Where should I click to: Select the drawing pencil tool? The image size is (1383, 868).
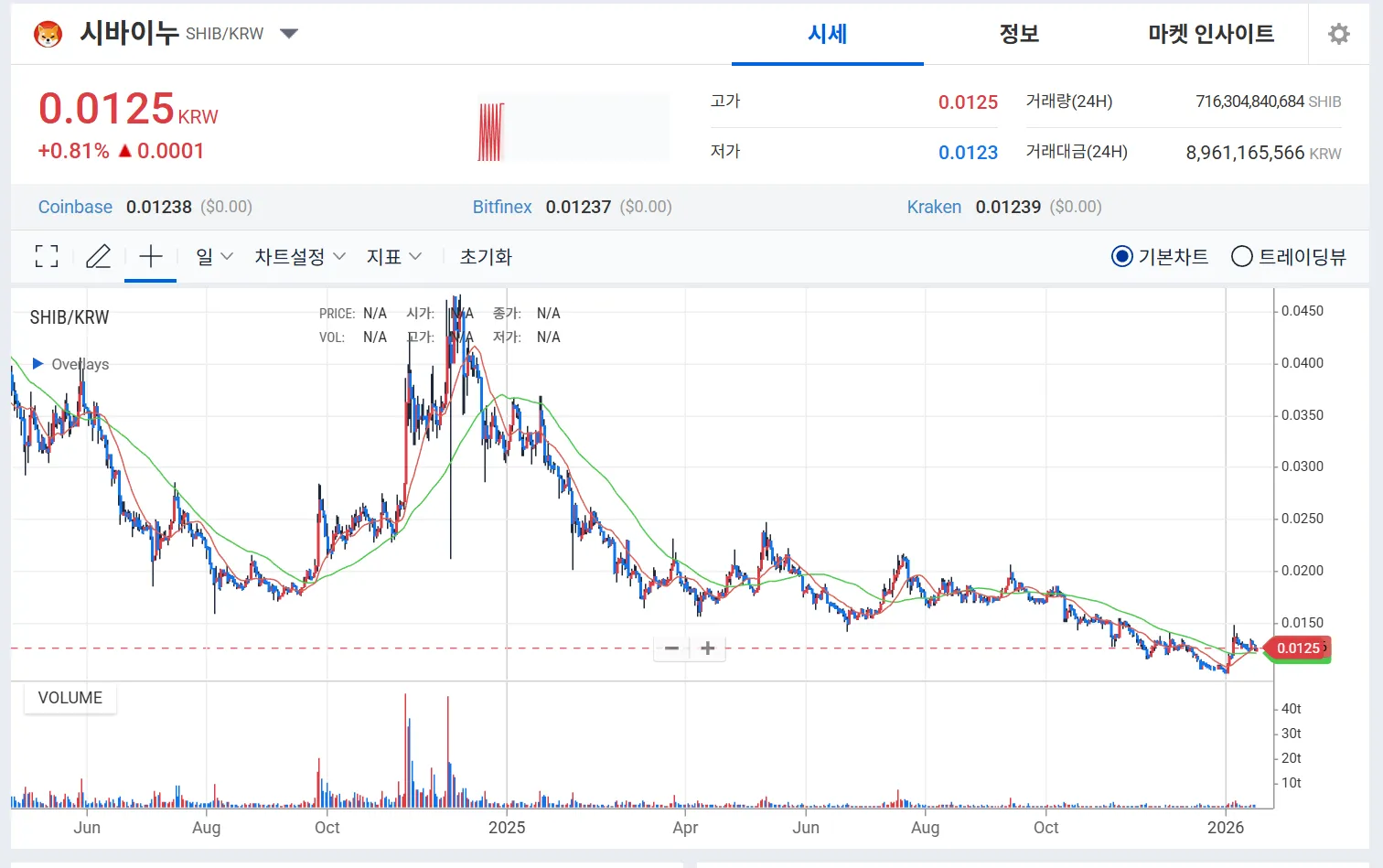(x=98, y=256)
